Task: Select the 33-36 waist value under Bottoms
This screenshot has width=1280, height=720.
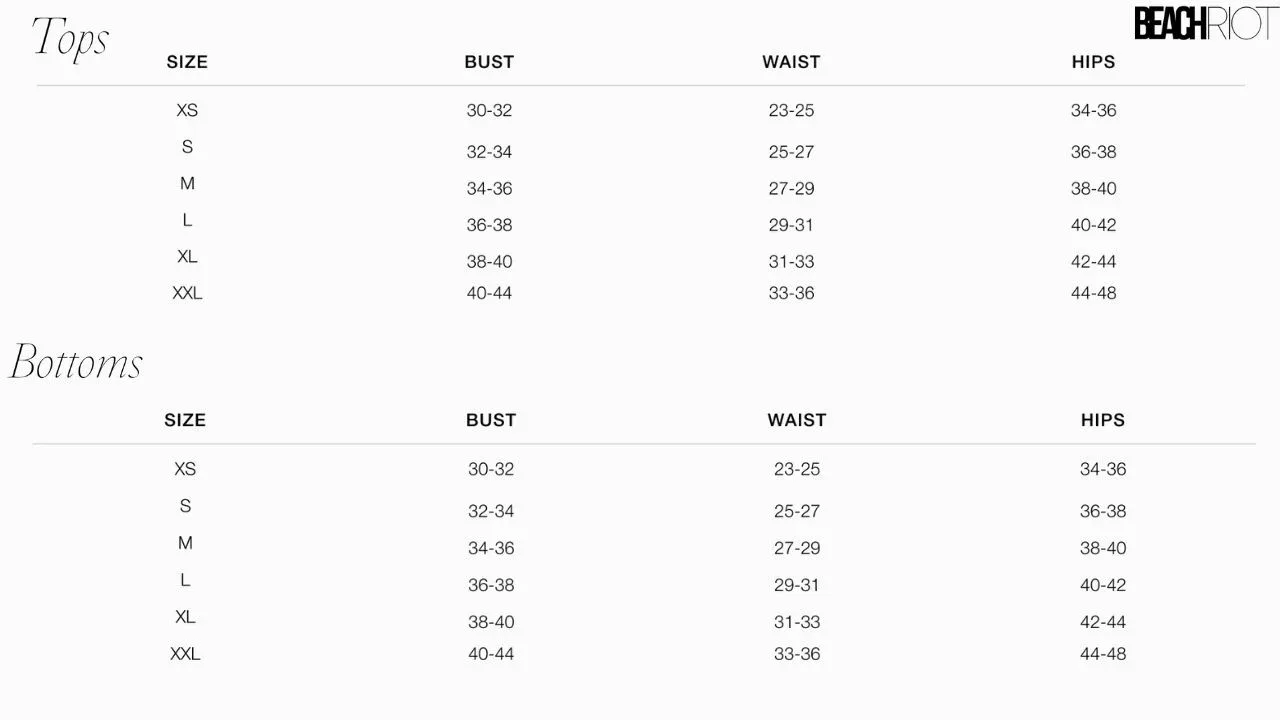Action: [x=797, y=654]
